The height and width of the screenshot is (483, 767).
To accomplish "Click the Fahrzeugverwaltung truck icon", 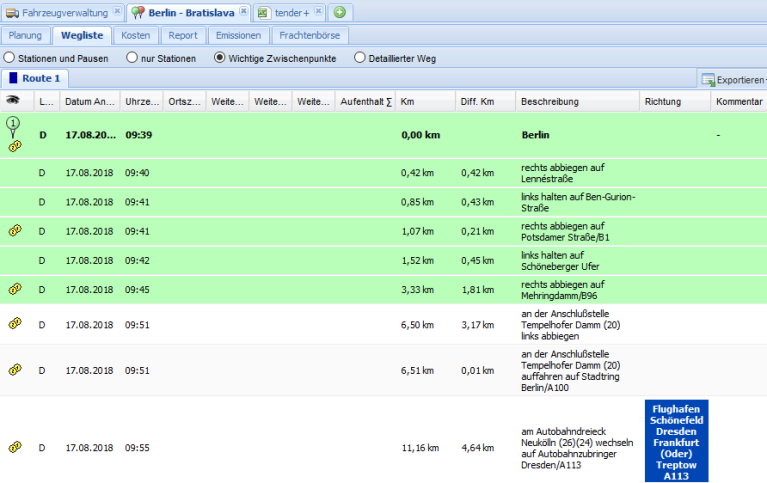I will [x=12, y=12].
